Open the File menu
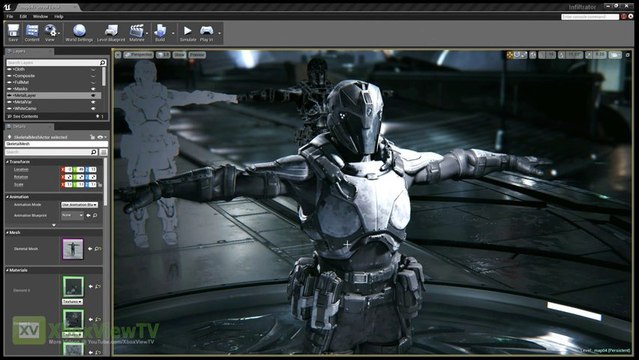 coord(10,16)
